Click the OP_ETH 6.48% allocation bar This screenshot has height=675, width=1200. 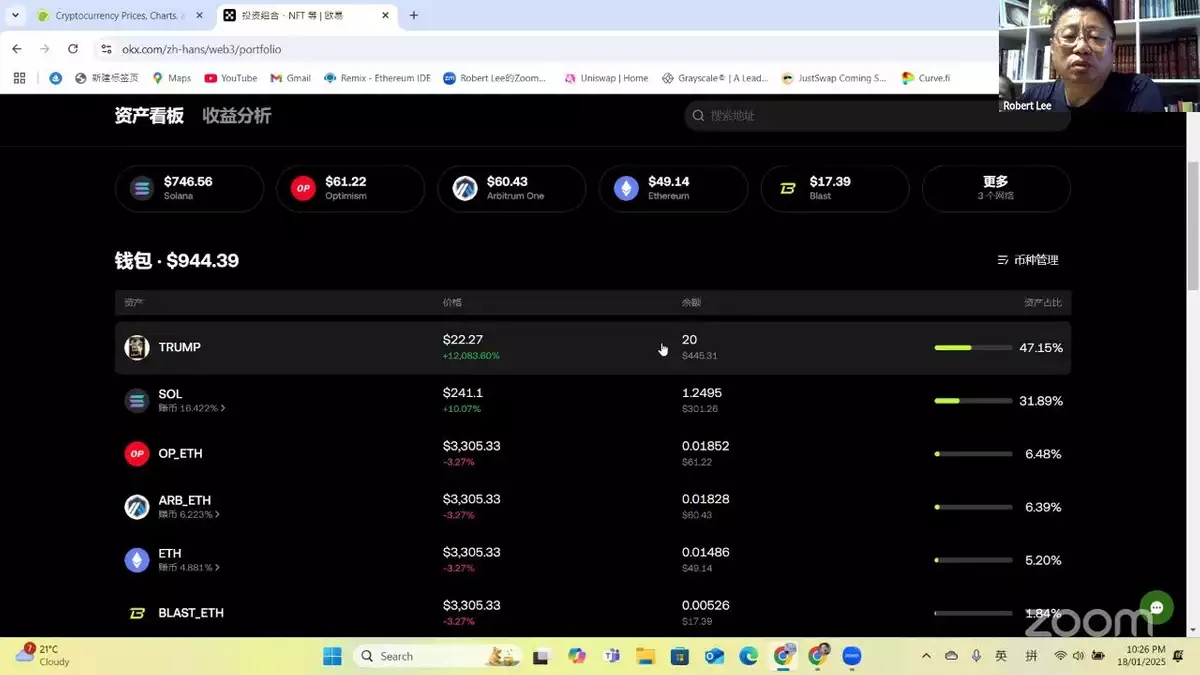pyautogui.click(x=973, y=454)
